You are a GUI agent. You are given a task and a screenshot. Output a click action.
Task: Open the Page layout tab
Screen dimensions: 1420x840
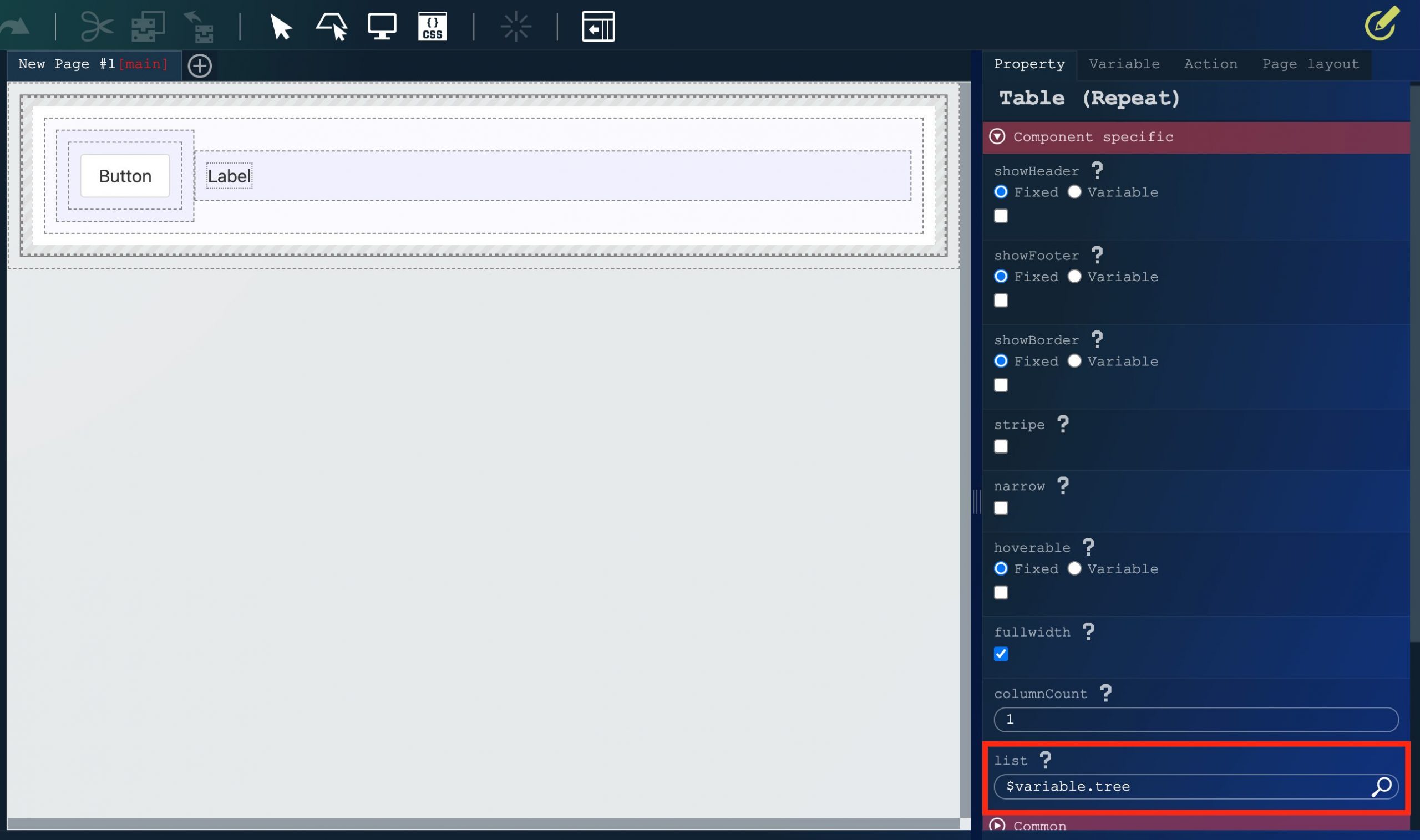click(x=1310, y=64)
